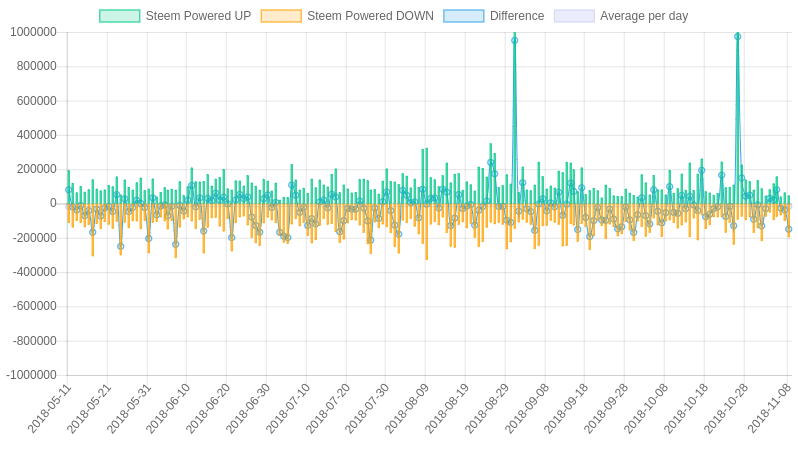Click the 2018-08-09 x-axis date label
798x450 pixels.
point(407,409)
